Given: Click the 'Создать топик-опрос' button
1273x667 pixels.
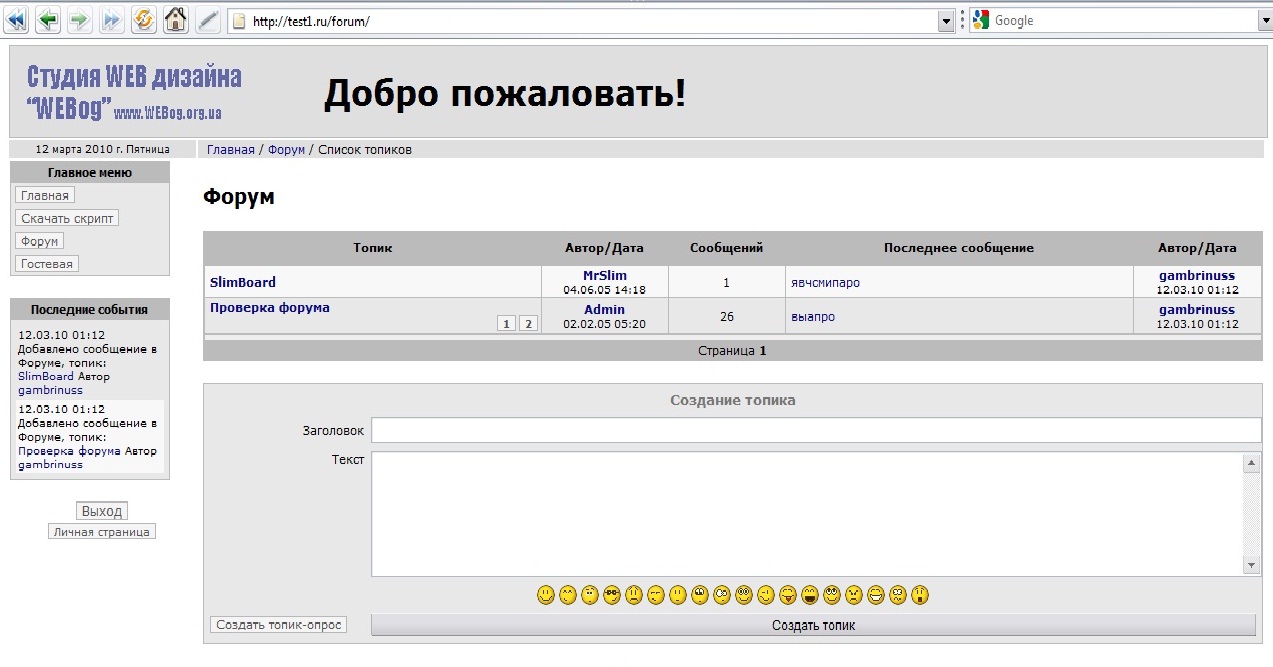Looking at the screenshot, I should pos(279,625).
